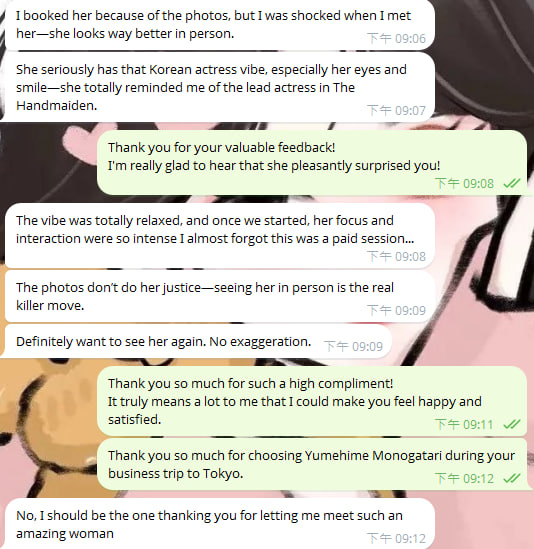Click the 'No, I should be the one thanking' message
This screenshot has height=549, width=534.
[220, 524]
